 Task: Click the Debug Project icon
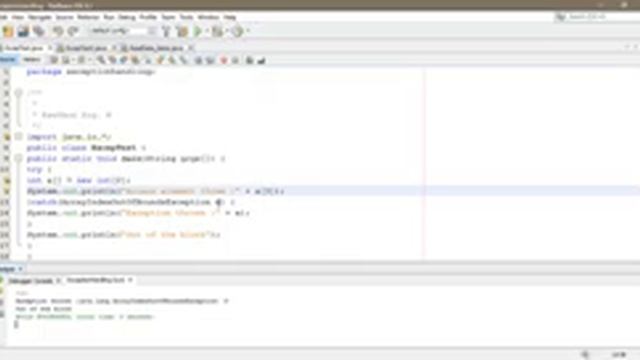tap(217, 31)
